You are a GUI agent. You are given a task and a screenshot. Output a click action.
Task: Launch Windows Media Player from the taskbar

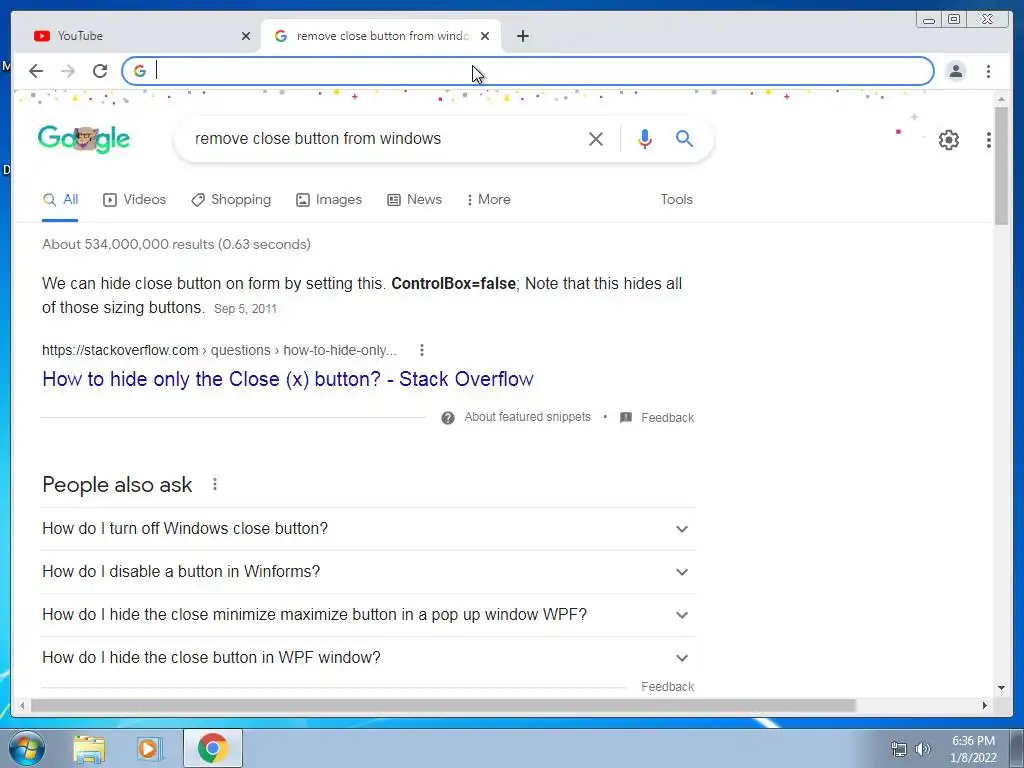(150, 748)
